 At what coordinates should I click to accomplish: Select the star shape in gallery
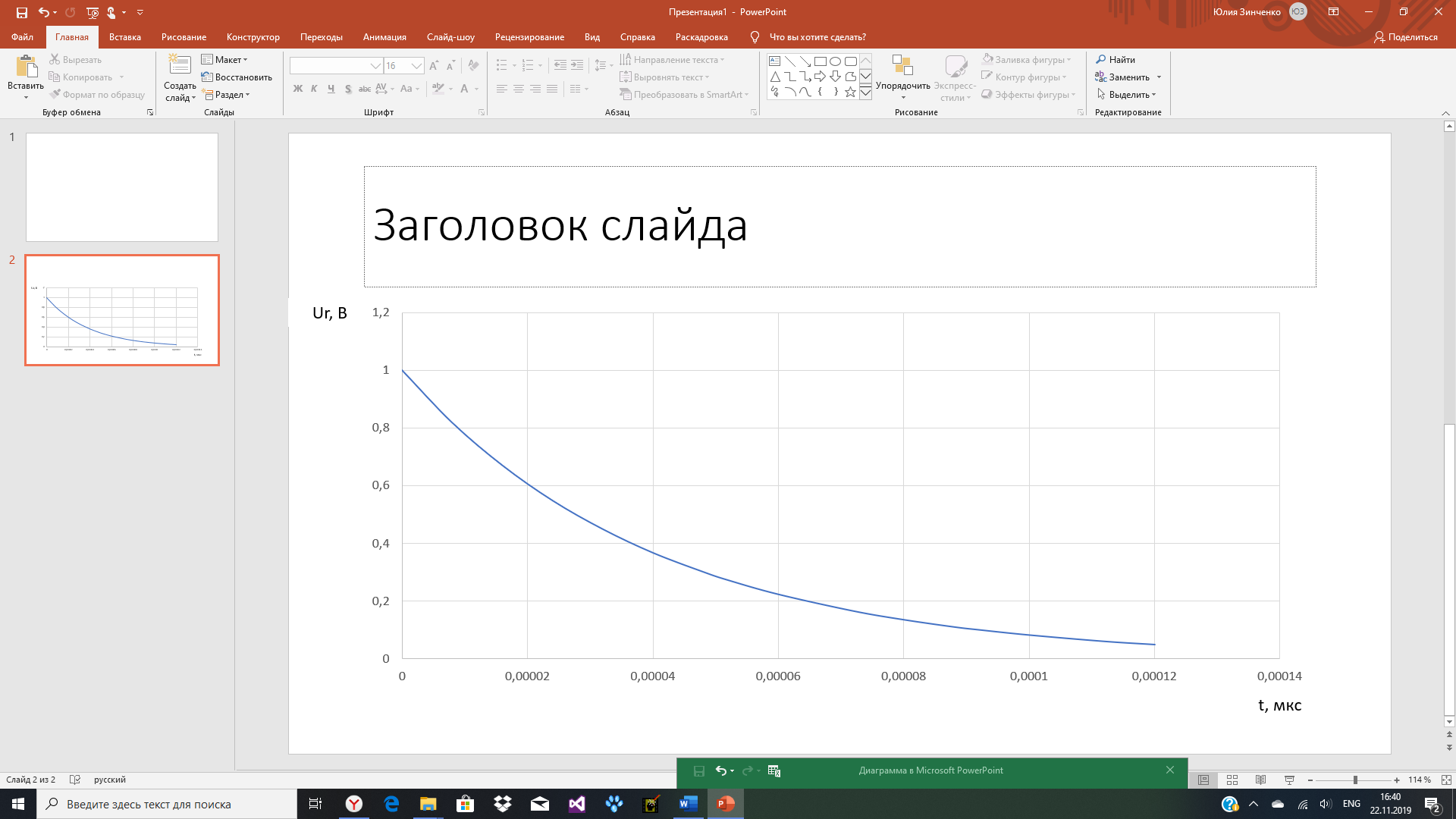850,92
